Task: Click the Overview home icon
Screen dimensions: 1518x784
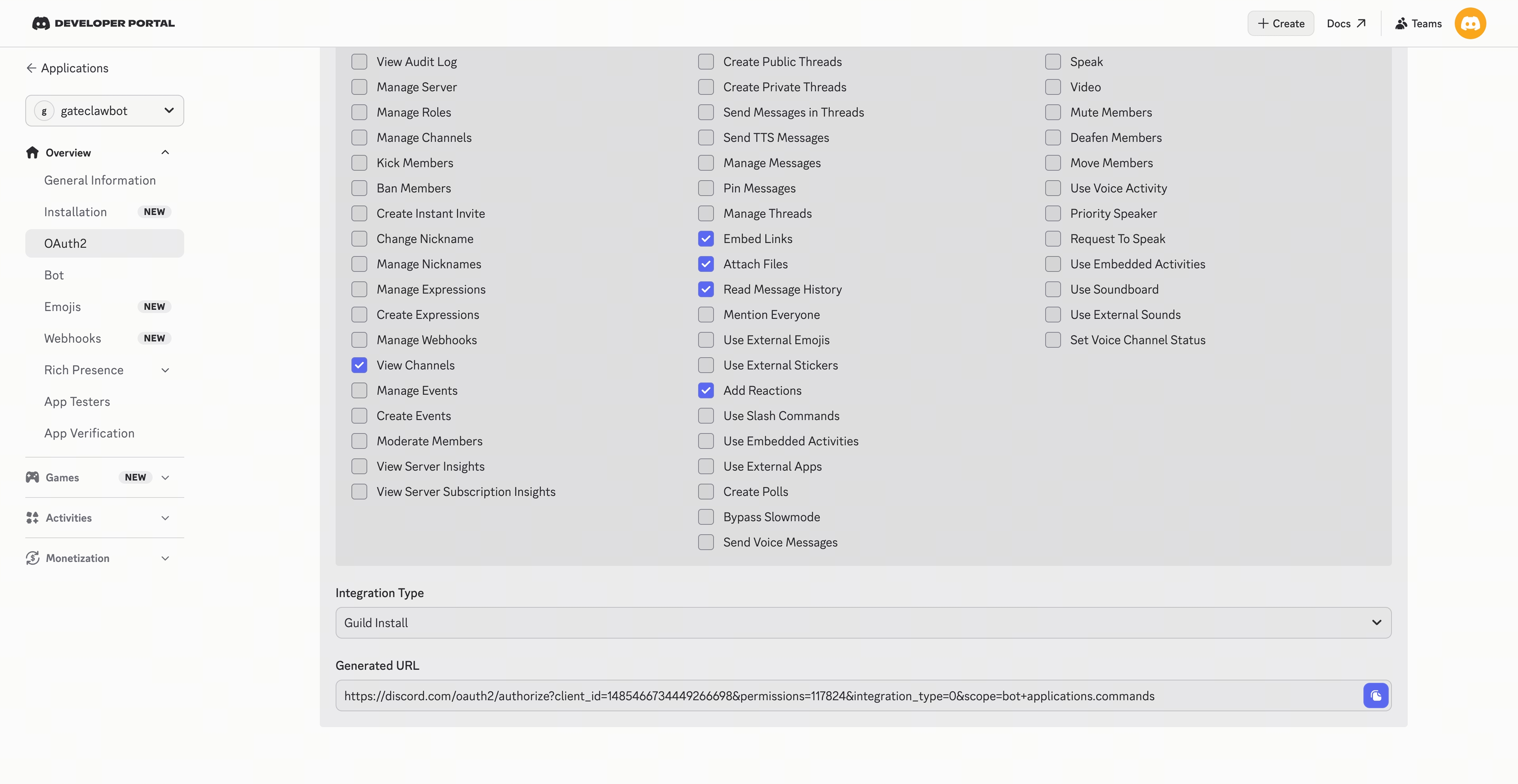Action: pyautogui.click(x=32, y=153)
